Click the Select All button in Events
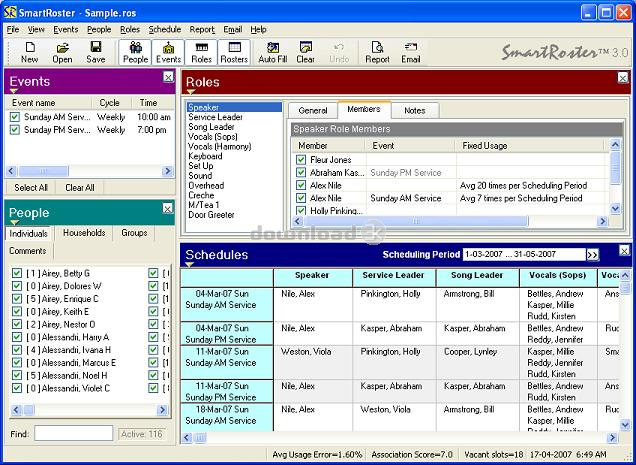This screenshot has height=465, width=636. (30, 187)
